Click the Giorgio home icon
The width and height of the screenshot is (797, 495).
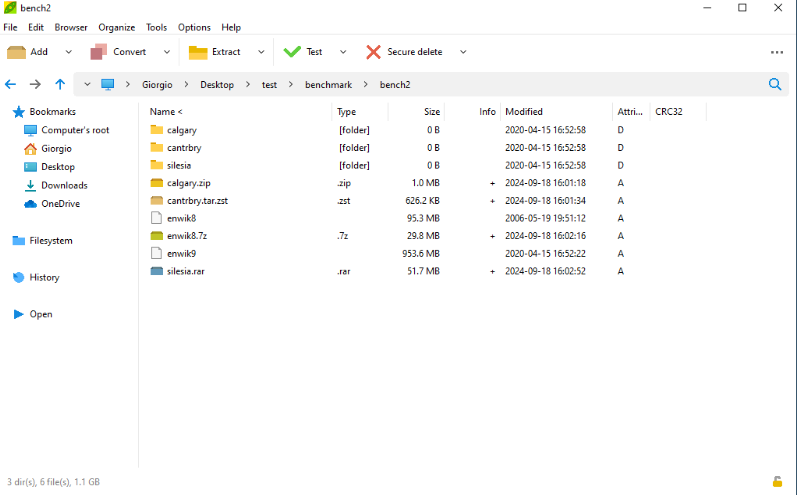click(x=30, y=148)
